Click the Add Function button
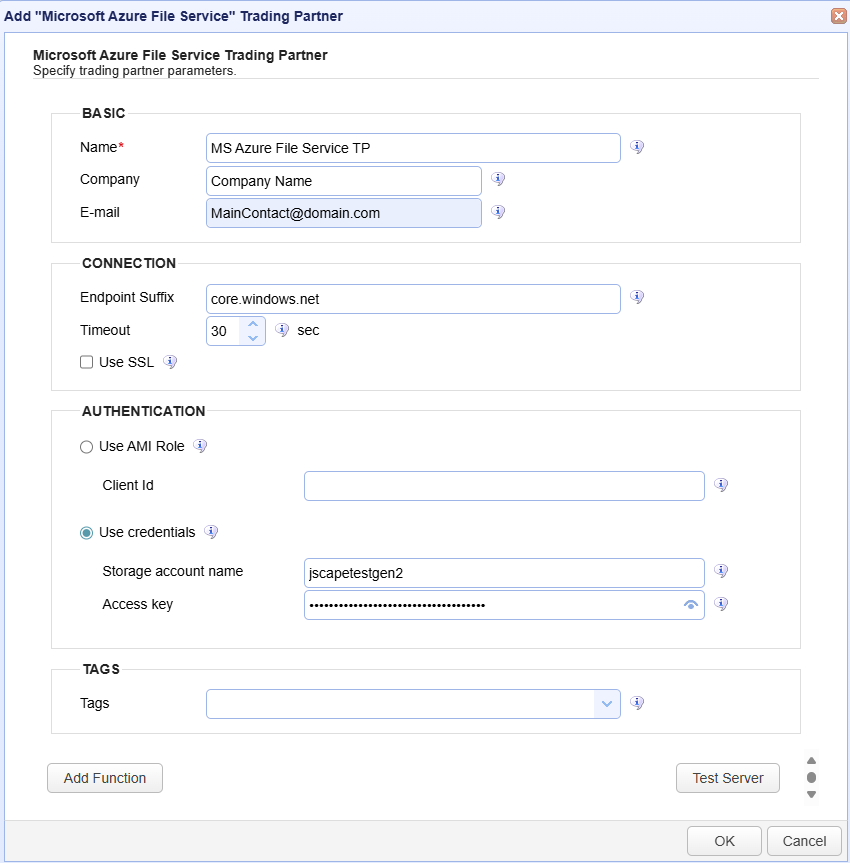 pos(105,778)
